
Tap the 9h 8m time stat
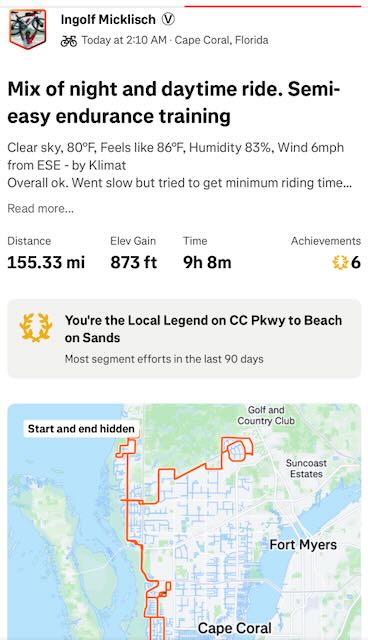pyautogui.click(x=207, y=262)
